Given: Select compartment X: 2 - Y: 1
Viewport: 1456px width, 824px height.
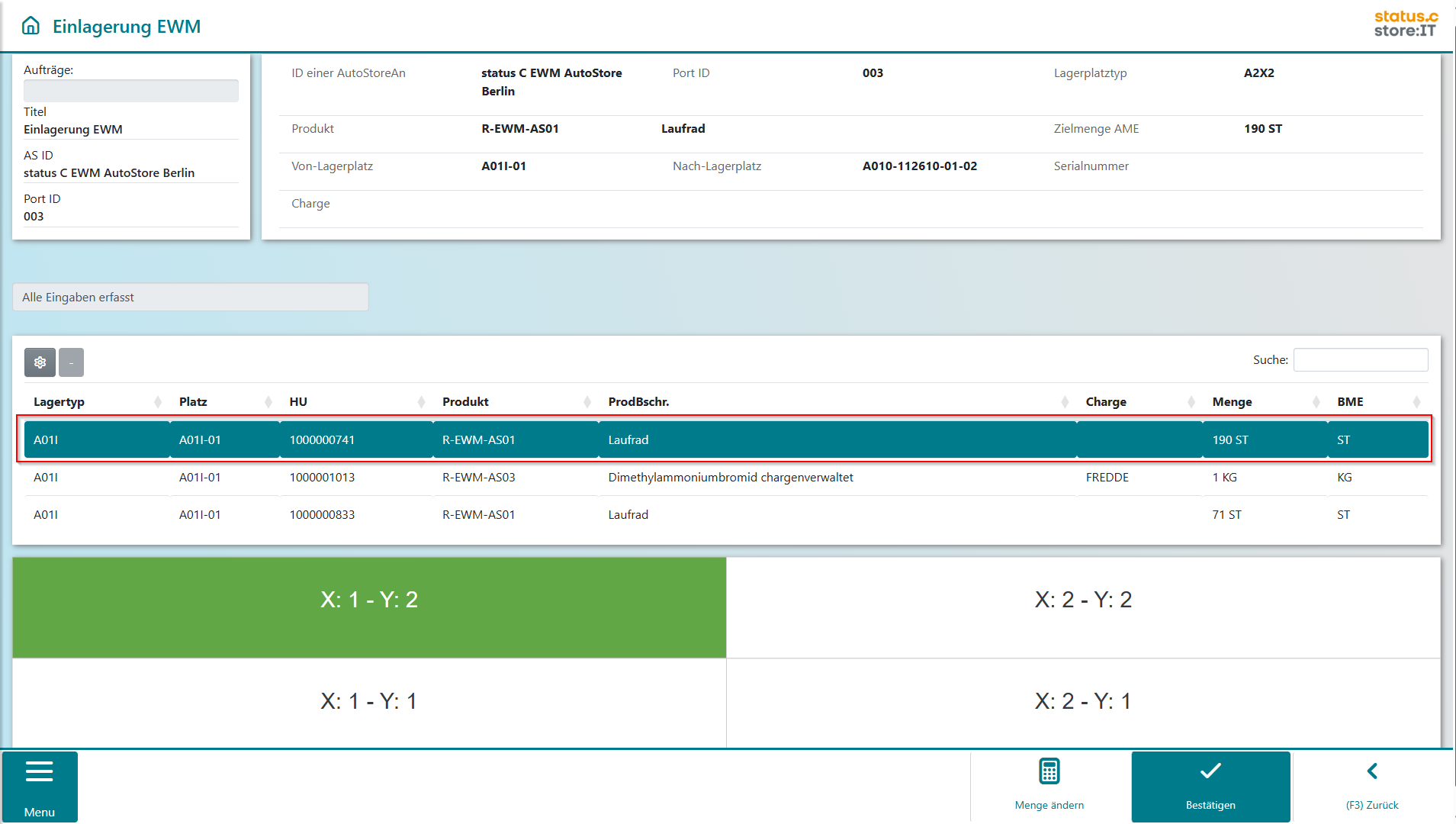Looking at the screenshot, I should [x=1083, y=702].
